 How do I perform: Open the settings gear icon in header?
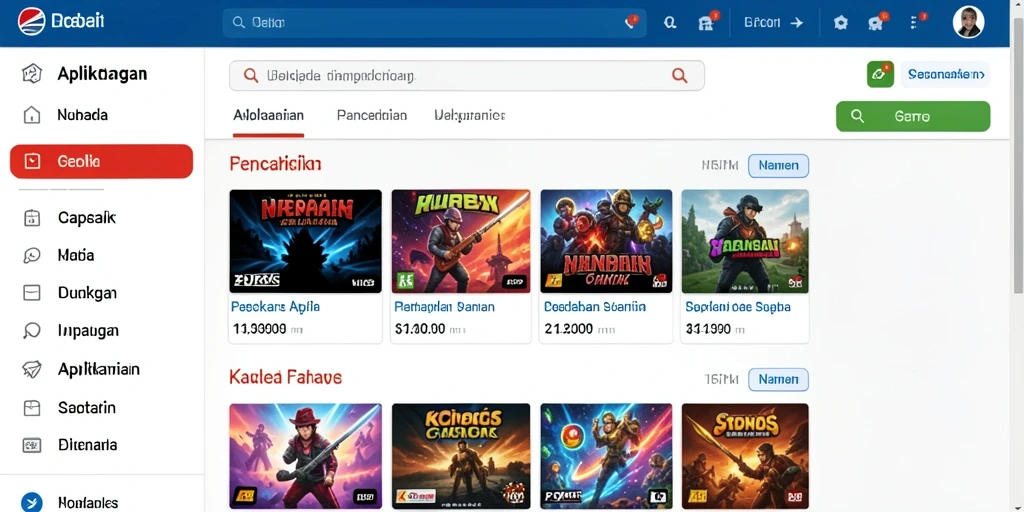click(840, 23)
